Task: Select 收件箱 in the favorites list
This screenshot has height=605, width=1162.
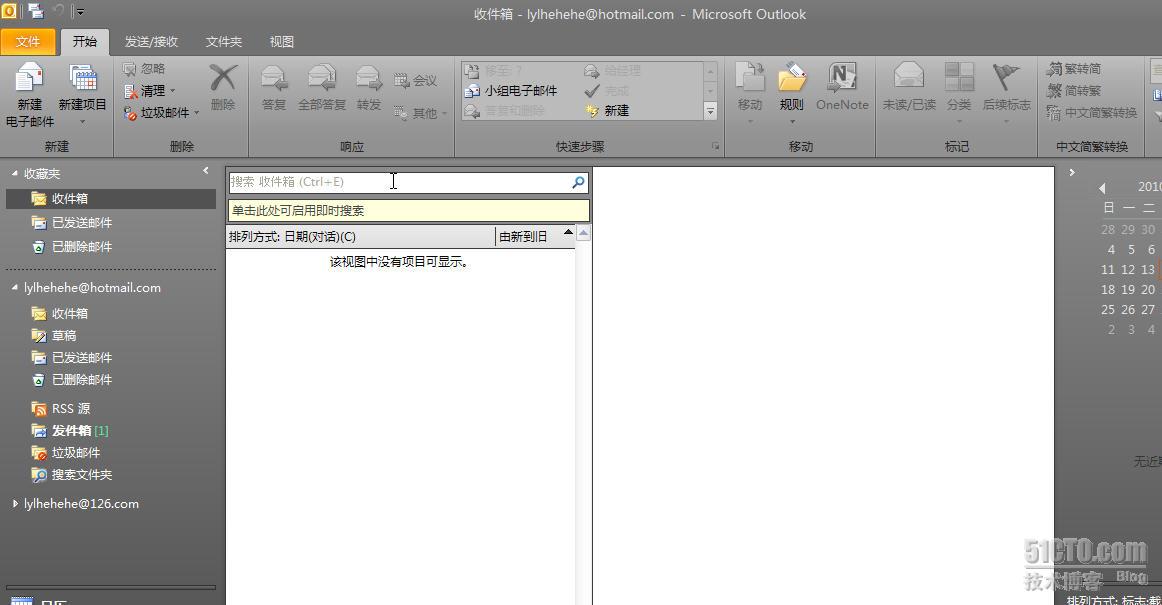Action: tap(111, 199)
